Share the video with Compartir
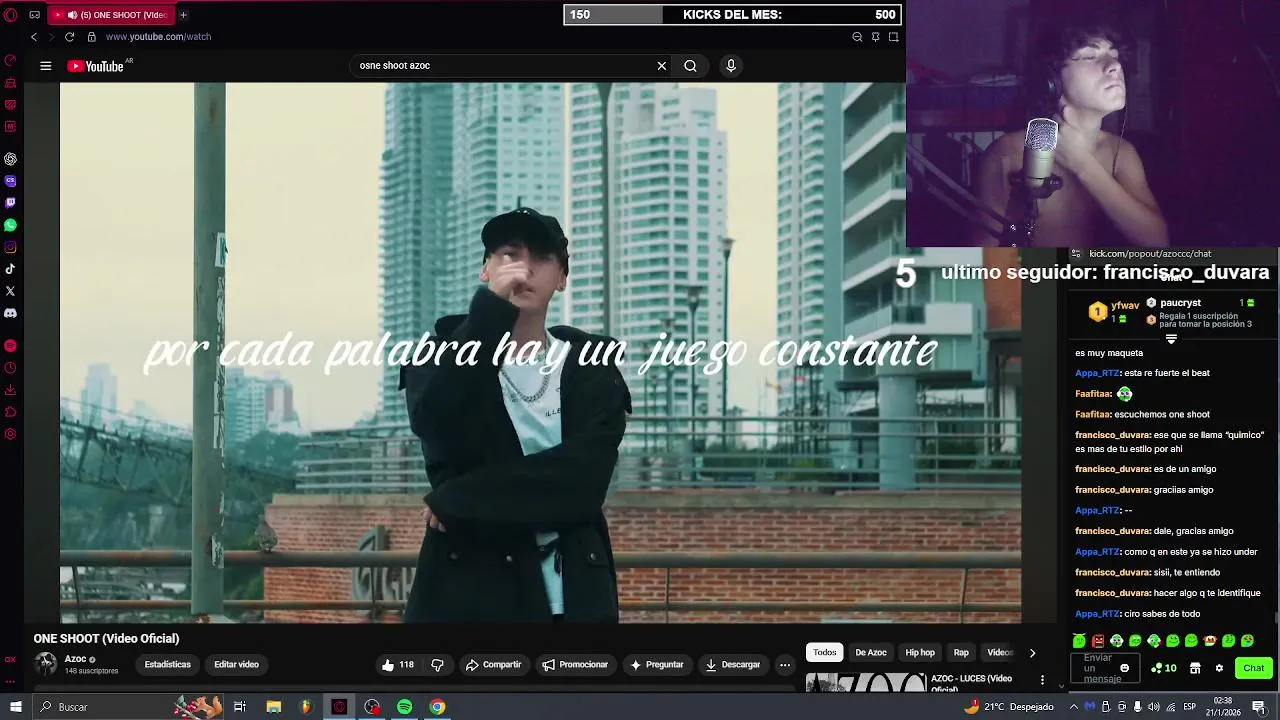The width and height of the screenshot is (1280, 720). [x=493, y=665]
